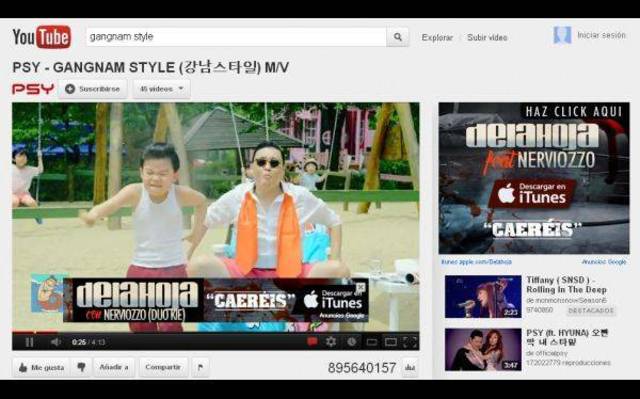This screenshot has width=640, height=399.
Task: Mute the video using the speaker icon
Action: [x=56, y=342]
